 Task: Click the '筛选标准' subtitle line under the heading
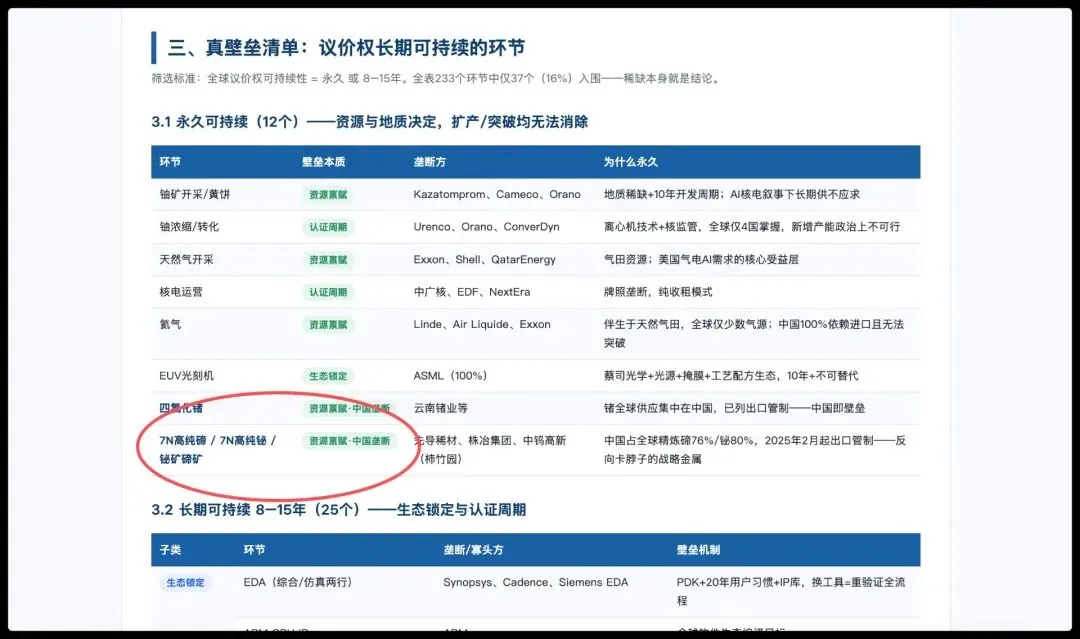coord(437,78)
